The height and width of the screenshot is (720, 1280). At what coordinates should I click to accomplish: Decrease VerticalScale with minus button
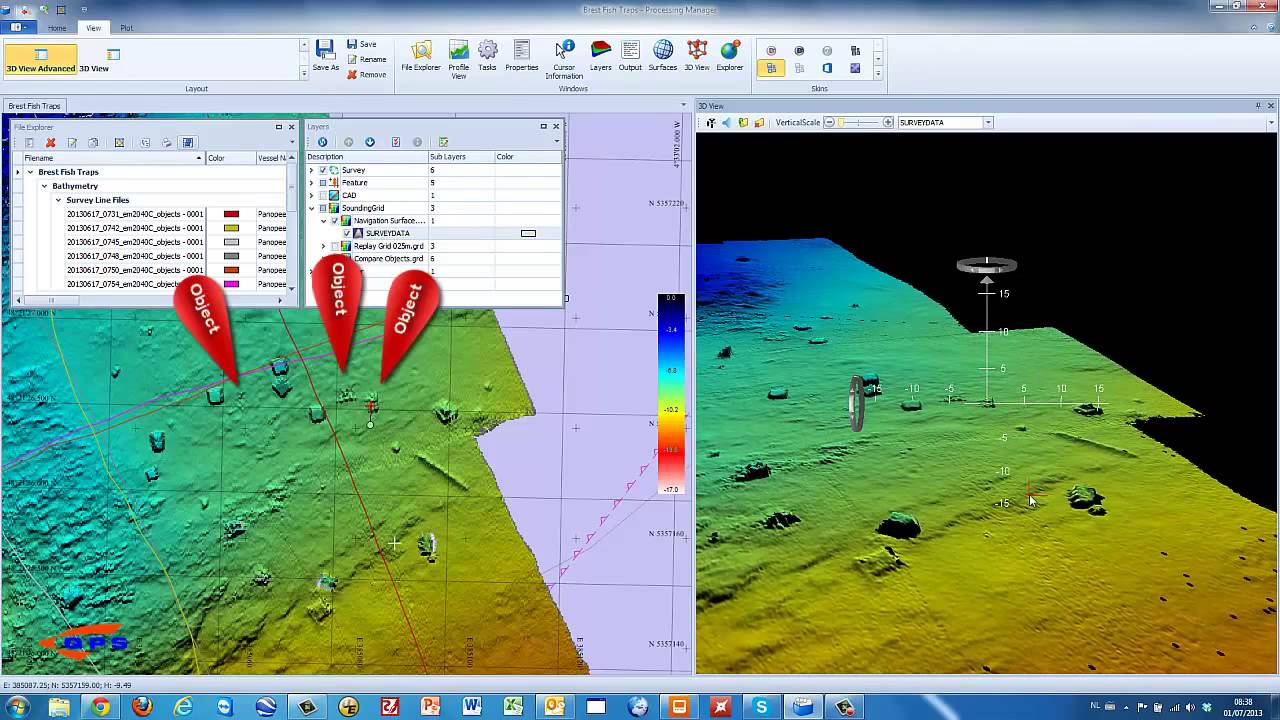pos(829,122)
